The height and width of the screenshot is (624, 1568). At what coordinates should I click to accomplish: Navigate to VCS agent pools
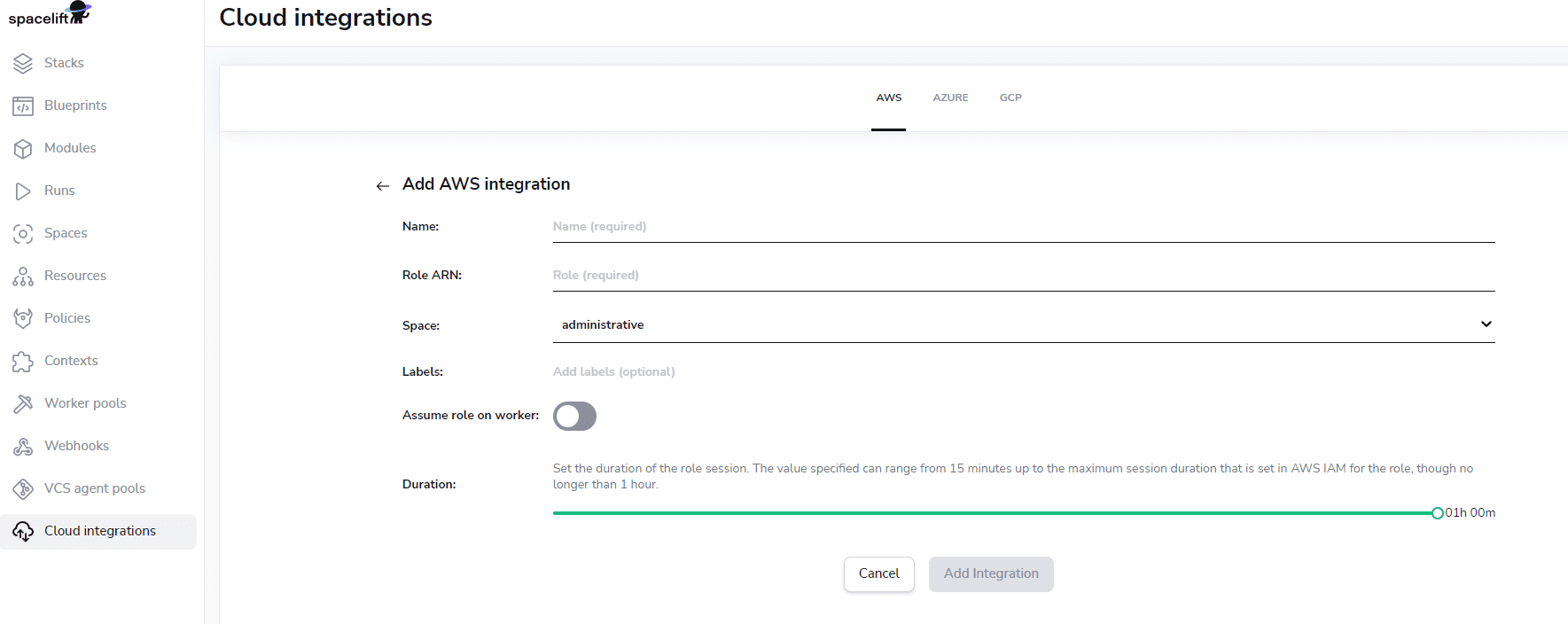pos(95,488)
